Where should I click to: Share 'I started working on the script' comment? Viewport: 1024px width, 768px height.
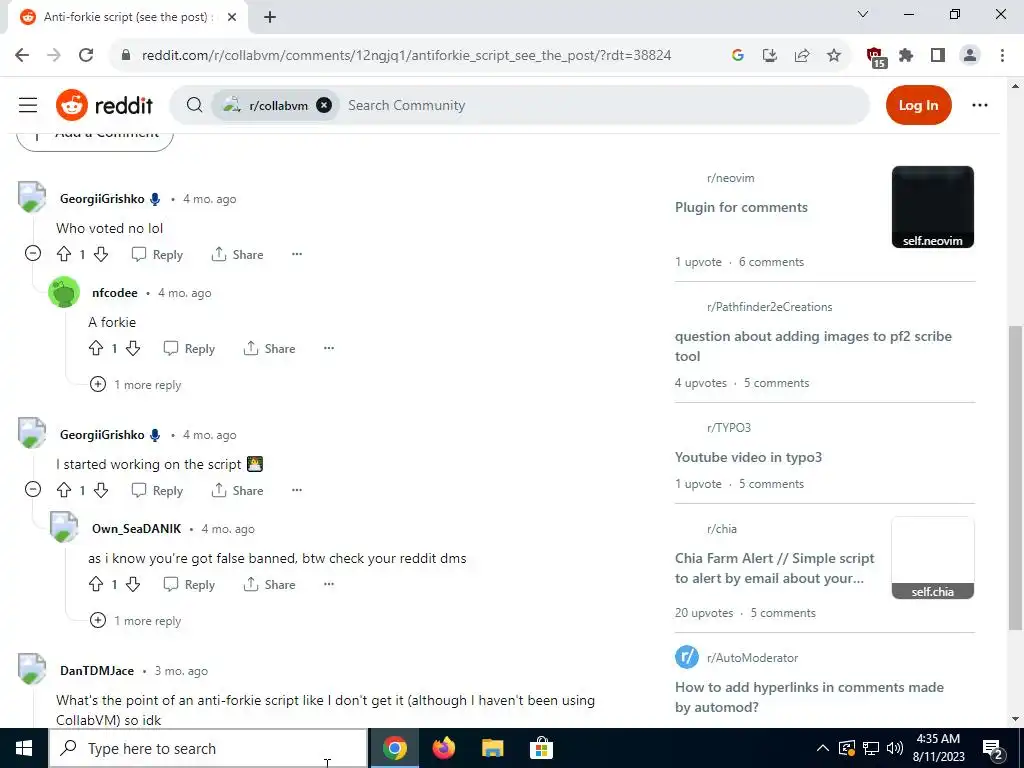click(x=238, y=490)
